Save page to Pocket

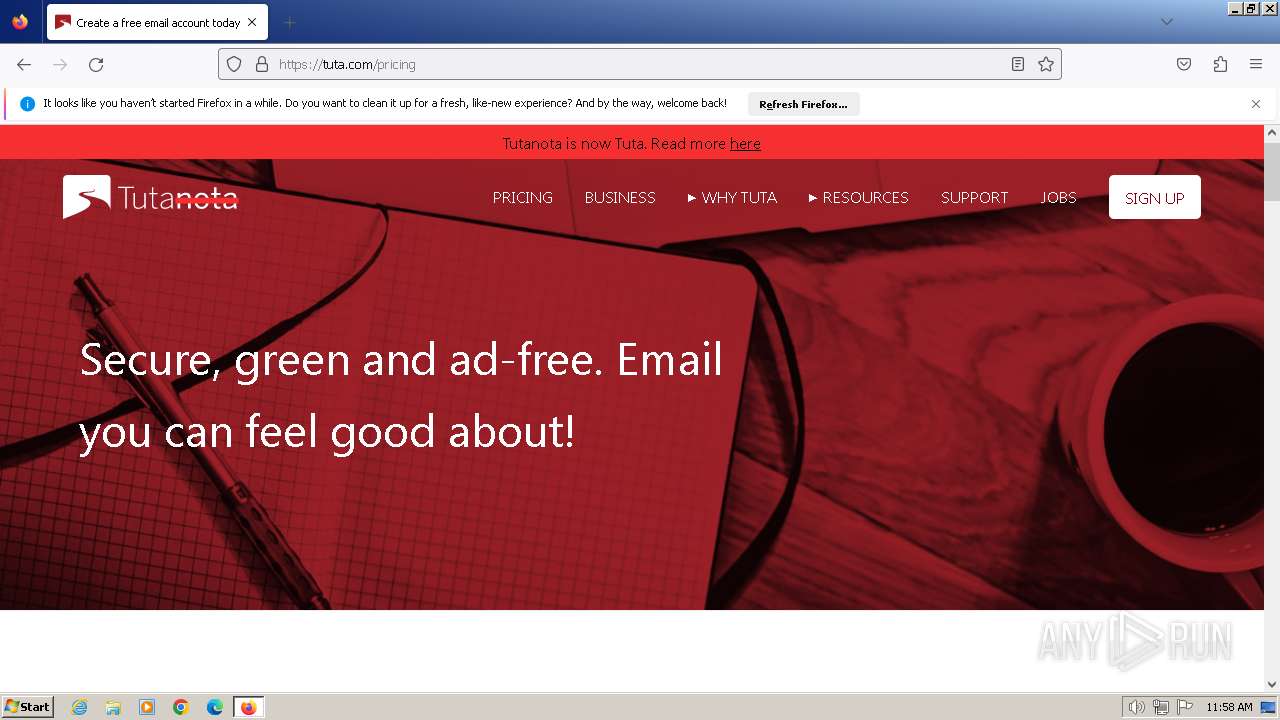[1184, 64]
